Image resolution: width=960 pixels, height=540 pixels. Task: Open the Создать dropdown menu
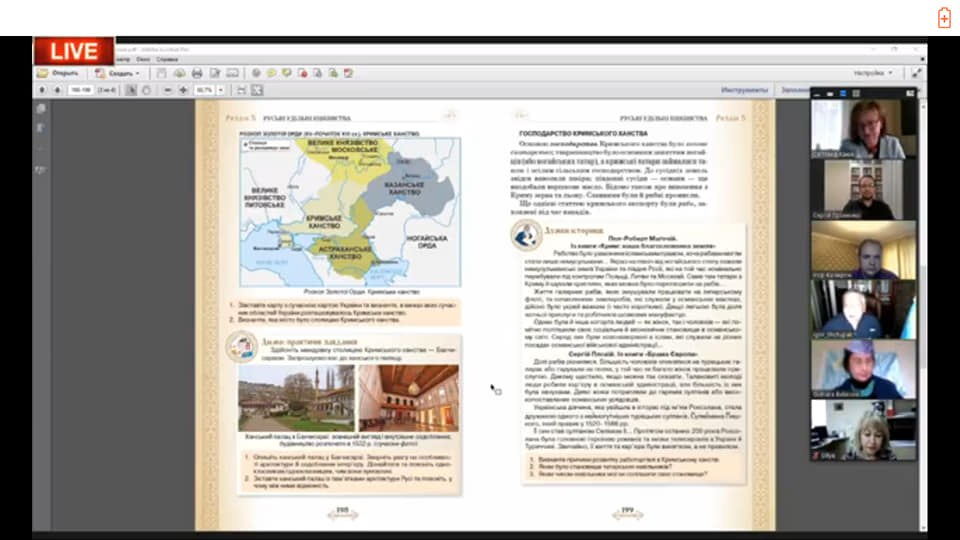point(118,73)
